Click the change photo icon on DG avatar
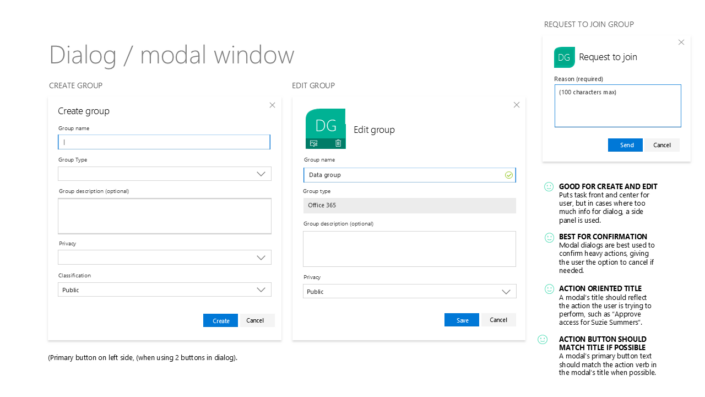The height and width of the screenshot is (397, 705). (314, 143)
